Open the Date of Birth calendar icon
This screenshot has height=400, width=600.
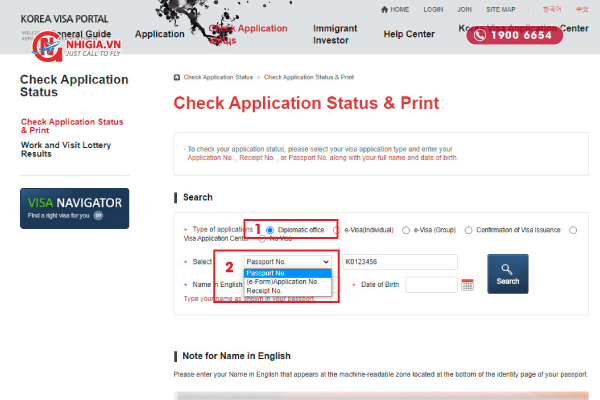(x=467, y=285)
